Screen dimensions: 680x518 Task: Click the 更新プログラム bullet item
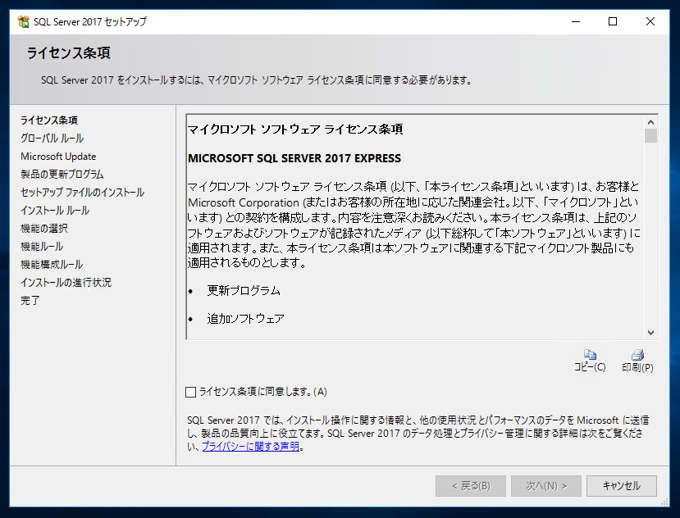[244, 291]
